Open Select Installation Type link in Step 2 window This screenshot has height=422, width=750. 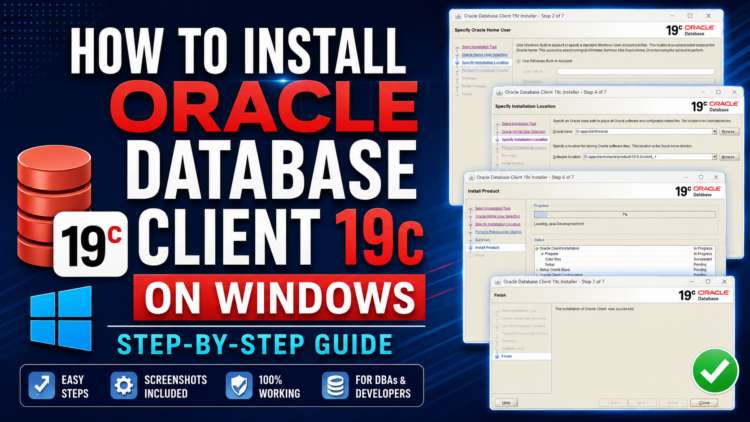coord(479,47)
